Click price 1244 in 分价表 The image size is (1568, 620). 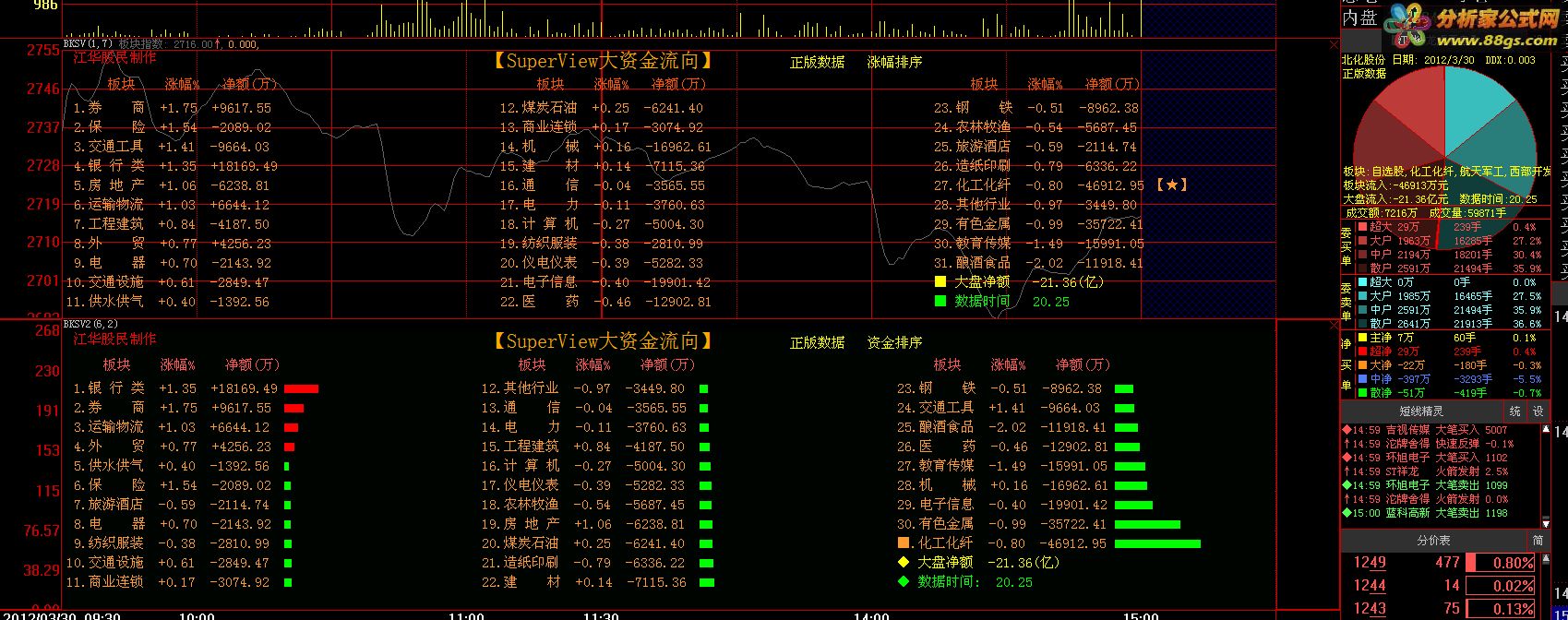(1370, 586)
